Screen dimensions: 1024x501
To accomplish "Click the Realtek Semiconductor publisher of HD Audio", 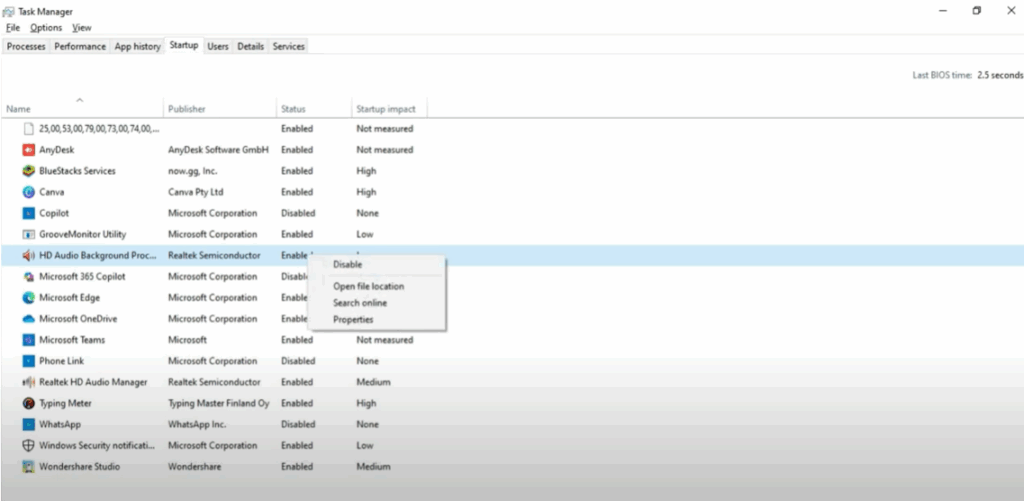I will pos(214,255).
